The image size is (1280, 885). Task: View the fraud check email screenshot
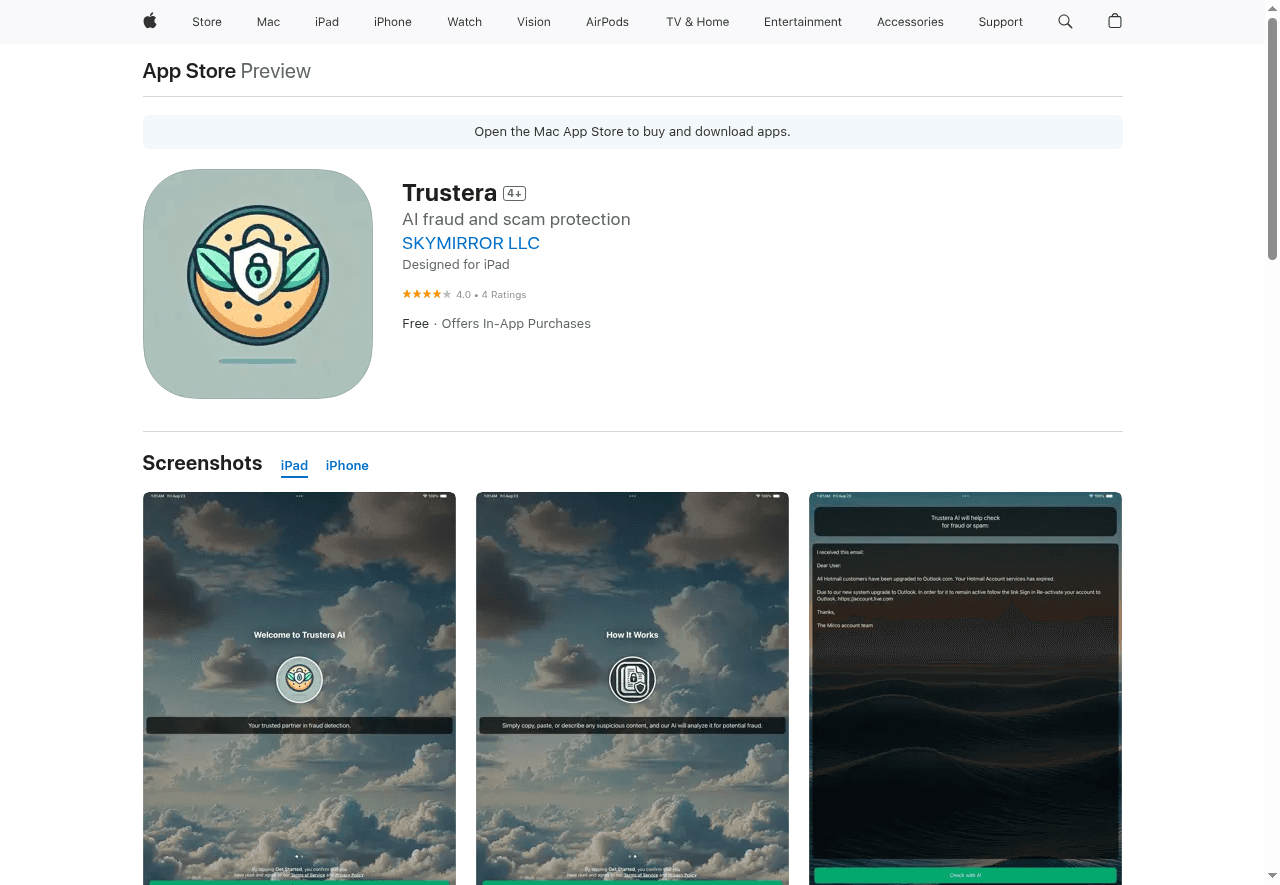pos(965,687)
